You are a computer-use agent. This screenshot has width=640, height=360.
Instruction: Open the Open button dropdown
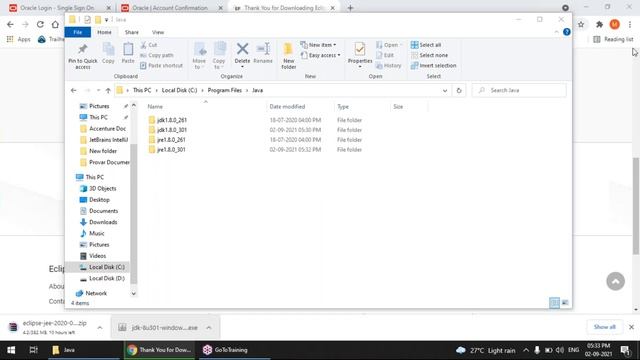coord(389,45)
